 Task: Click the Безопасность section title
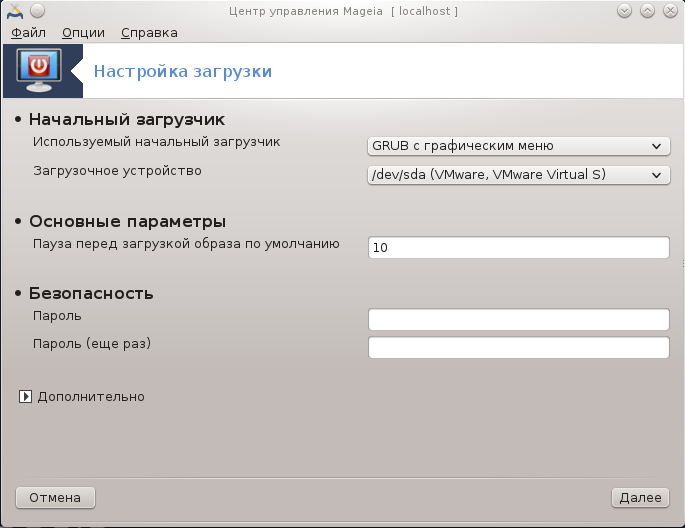coord(91,293)
